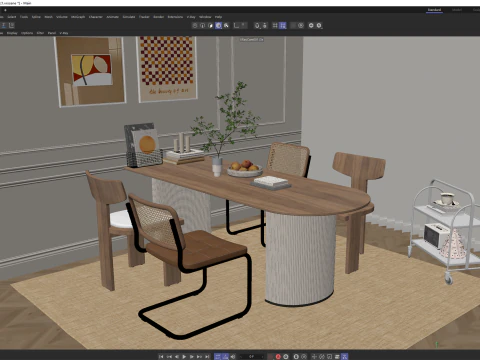
Task: Go to end of animation
Action: pos(207,357)
